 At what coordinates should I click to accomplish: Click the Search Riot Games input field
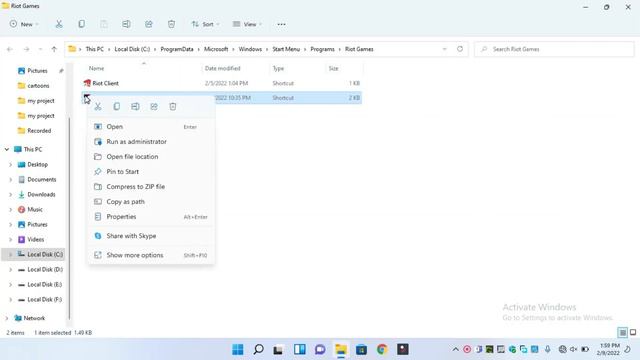point(554,49)
